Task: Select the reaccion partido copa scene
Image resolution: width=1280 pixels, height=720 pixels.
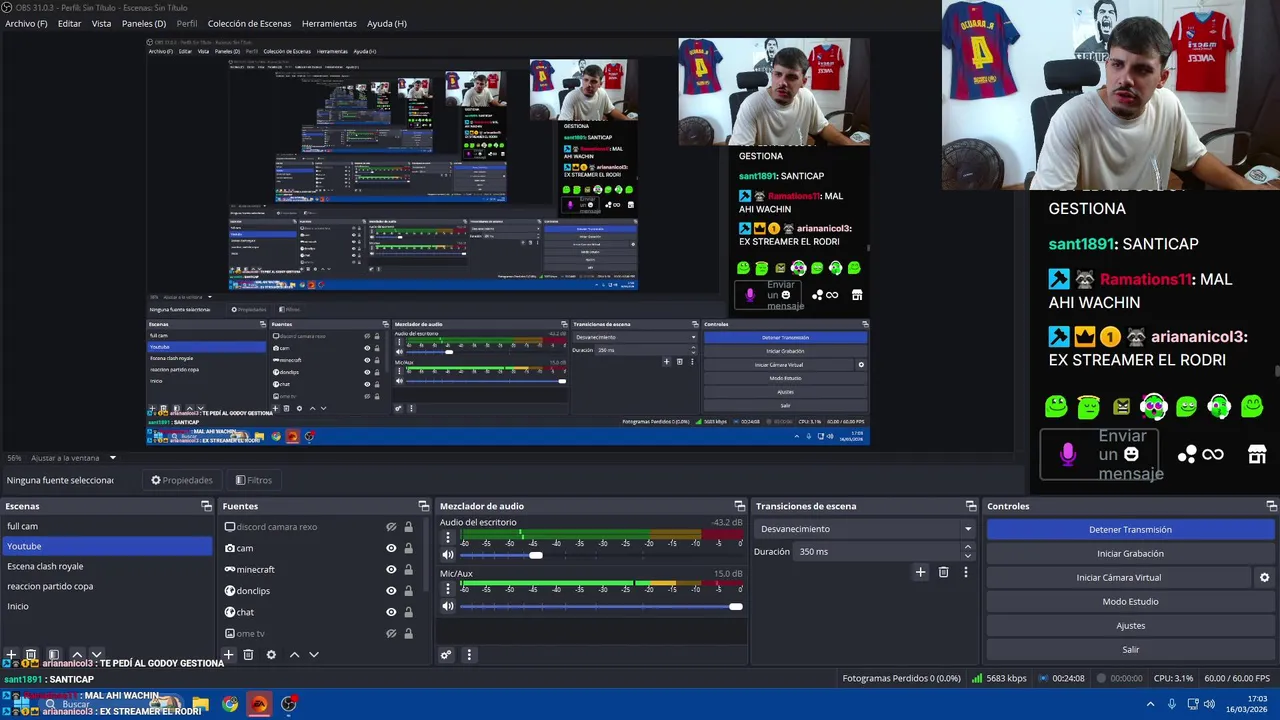Action: point(107,586)
